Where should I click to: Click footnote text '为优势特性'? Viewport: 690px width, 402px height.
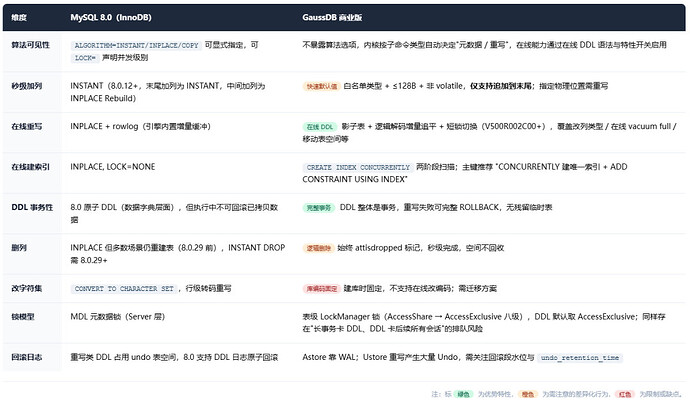495,394
